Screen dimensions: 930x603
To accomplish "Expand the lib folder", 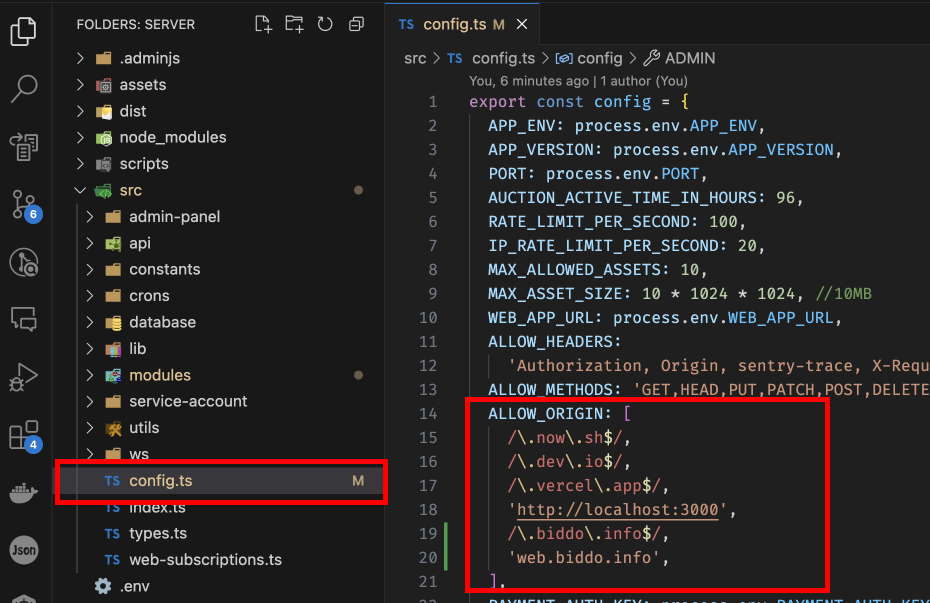I will click(x=90, y=349).
